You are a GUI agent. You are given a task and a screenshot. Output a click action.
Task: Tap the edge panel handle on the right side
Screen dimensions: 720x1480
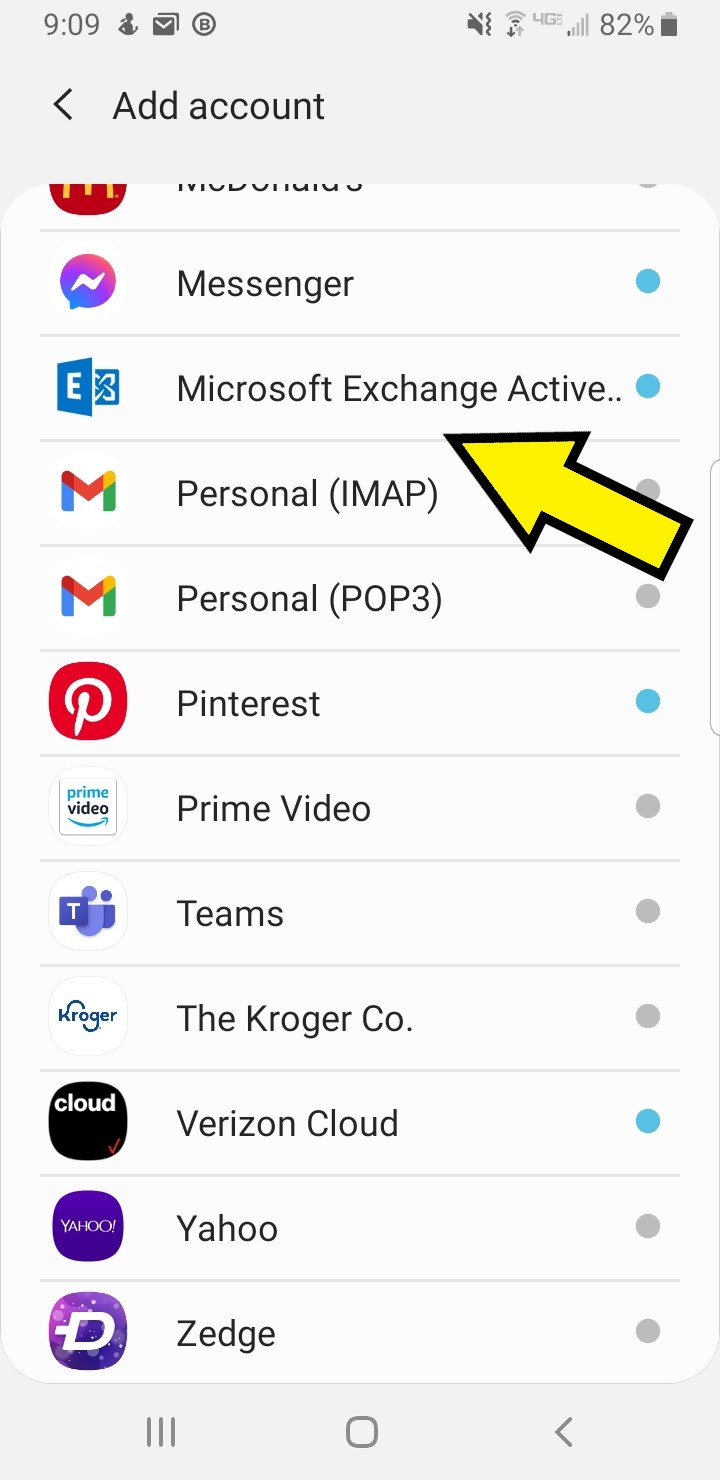point(714,598)
